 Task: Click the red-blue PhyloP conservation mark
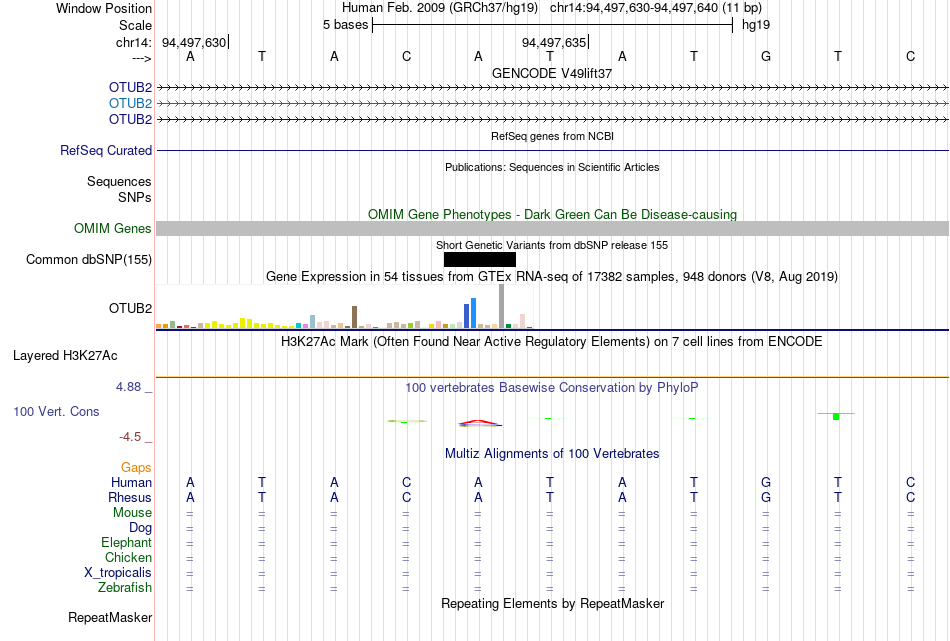click(480, 423)
